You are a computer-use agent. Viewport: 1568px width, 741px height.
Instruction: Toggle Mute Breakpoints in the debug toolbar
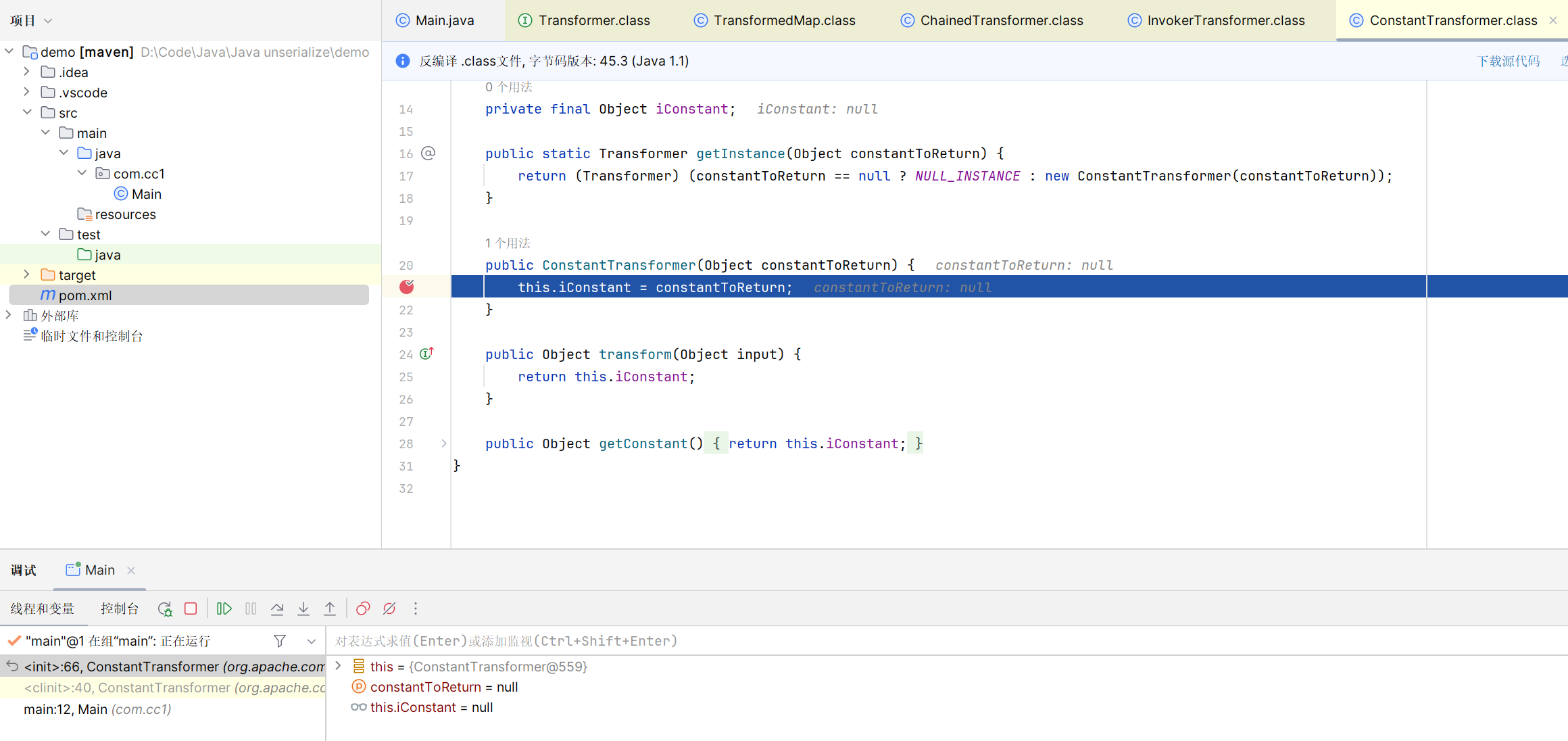tap(389, 608)
